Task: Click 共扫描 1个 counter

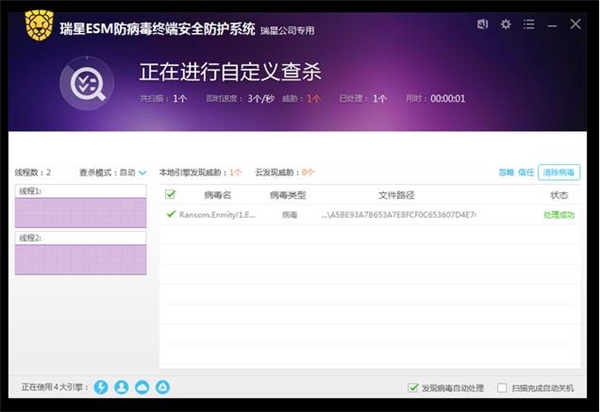Action: pos(163,99)
